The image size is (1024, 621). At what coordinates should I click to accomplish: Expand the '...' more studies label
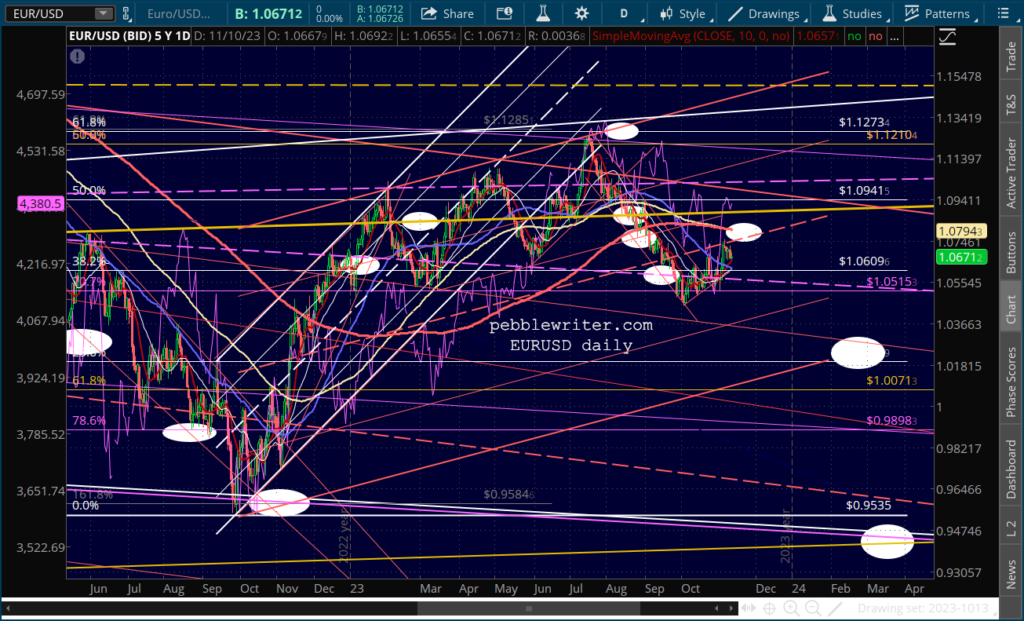[x=894, y=36]
